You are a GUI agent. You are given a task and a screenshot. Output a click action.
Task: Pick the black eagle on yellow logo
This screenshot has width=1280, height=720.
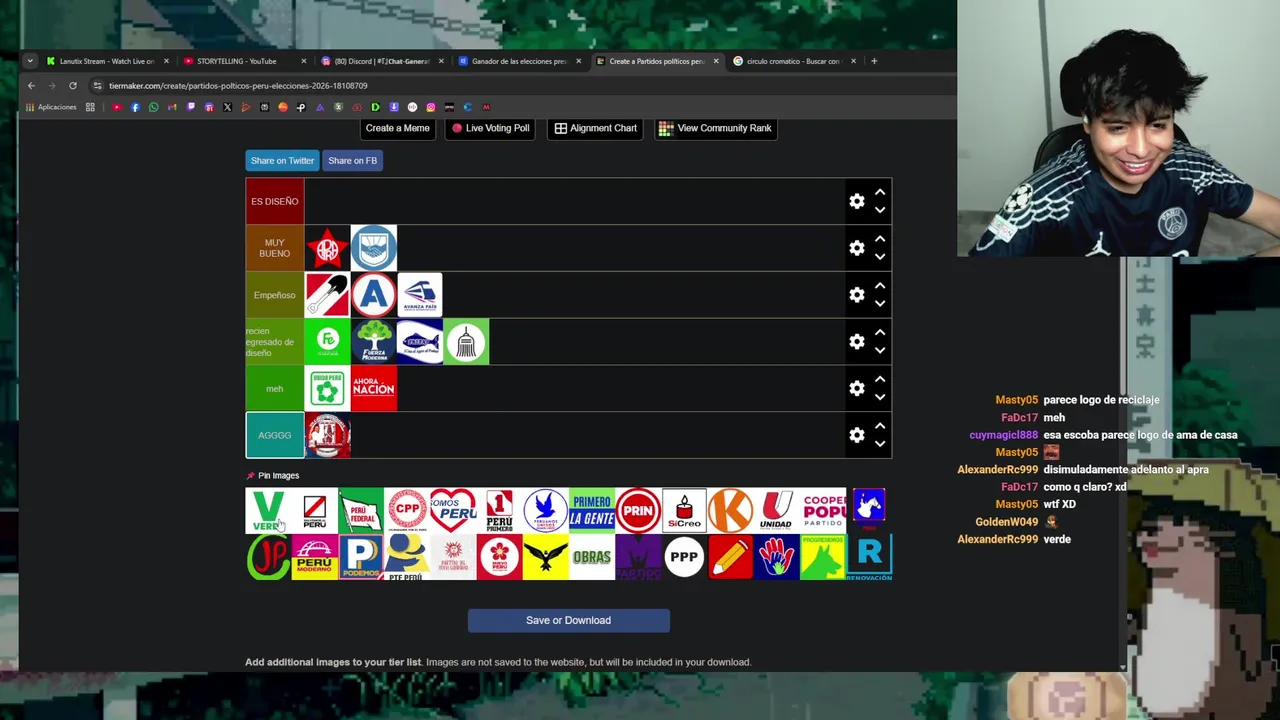(545, 557)
